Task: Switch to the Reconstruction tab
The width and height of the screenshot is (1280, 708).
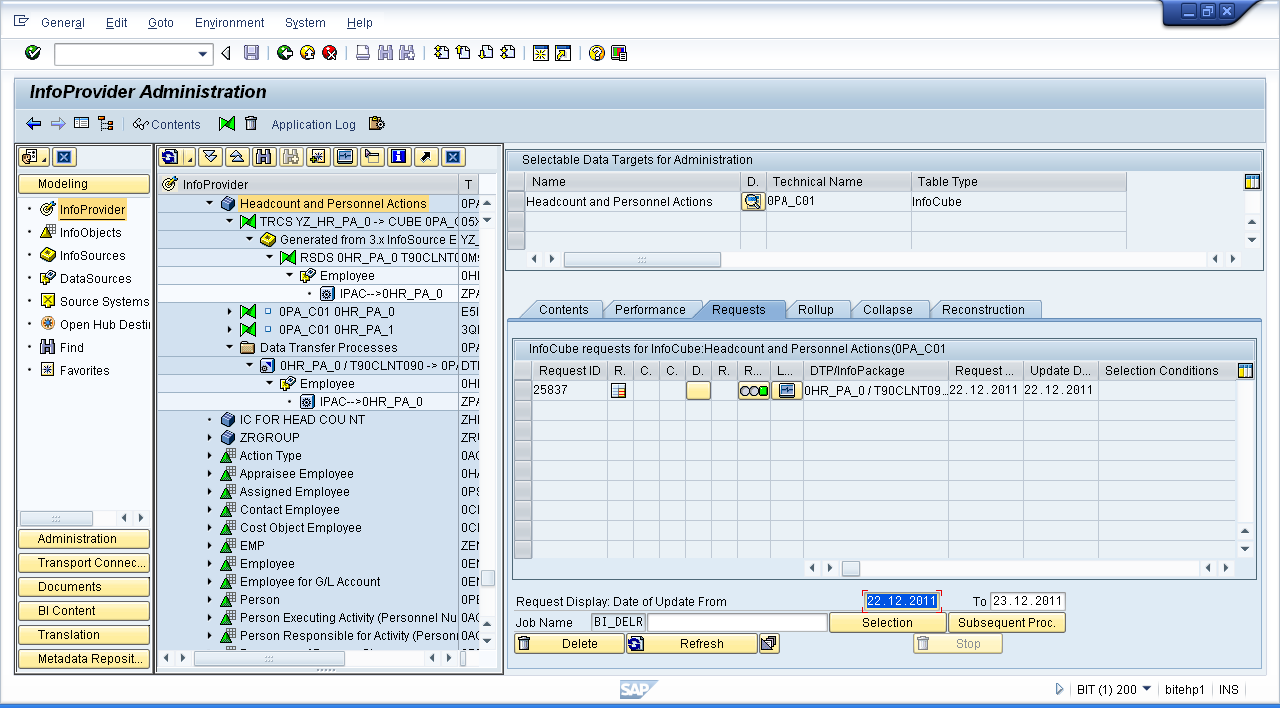Action: [983, 310]
